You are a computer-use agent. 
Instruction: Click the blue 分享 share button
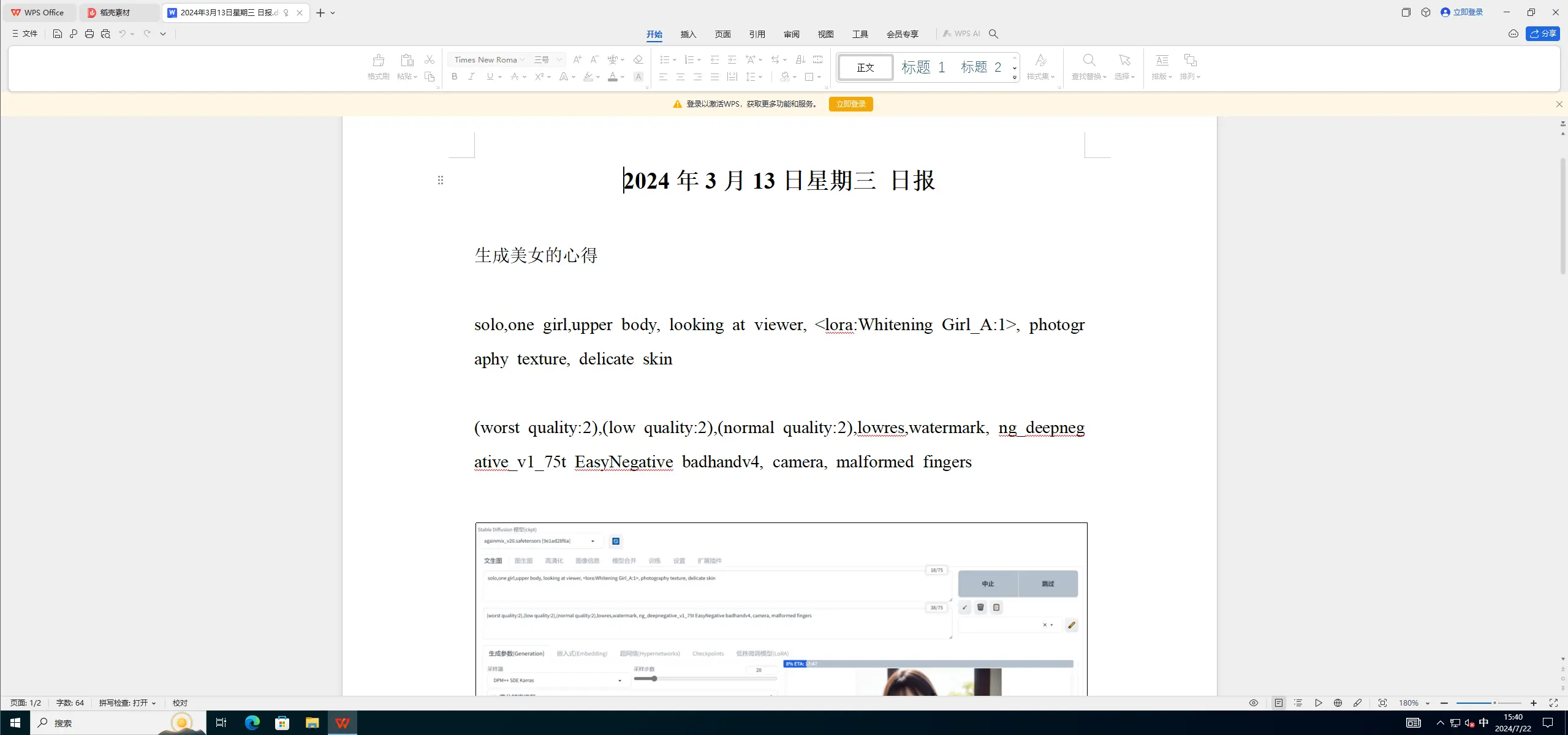pos(1542,34)
